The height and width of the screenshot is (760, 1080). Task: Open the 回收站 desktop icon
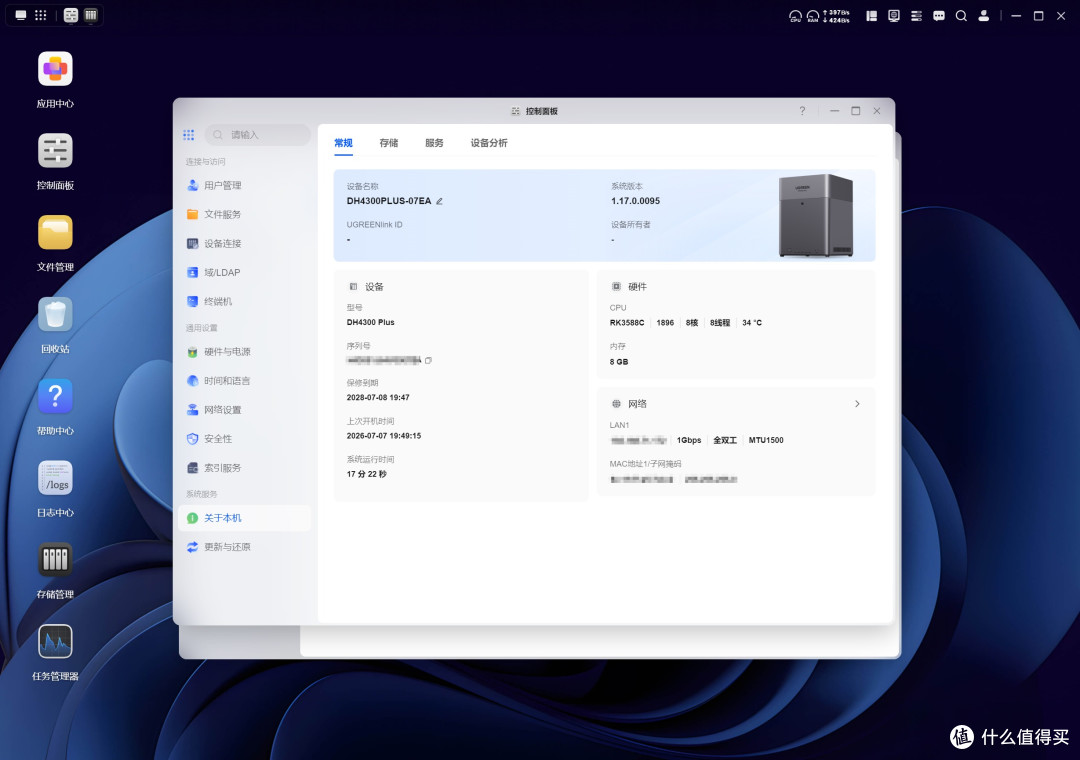55,314
